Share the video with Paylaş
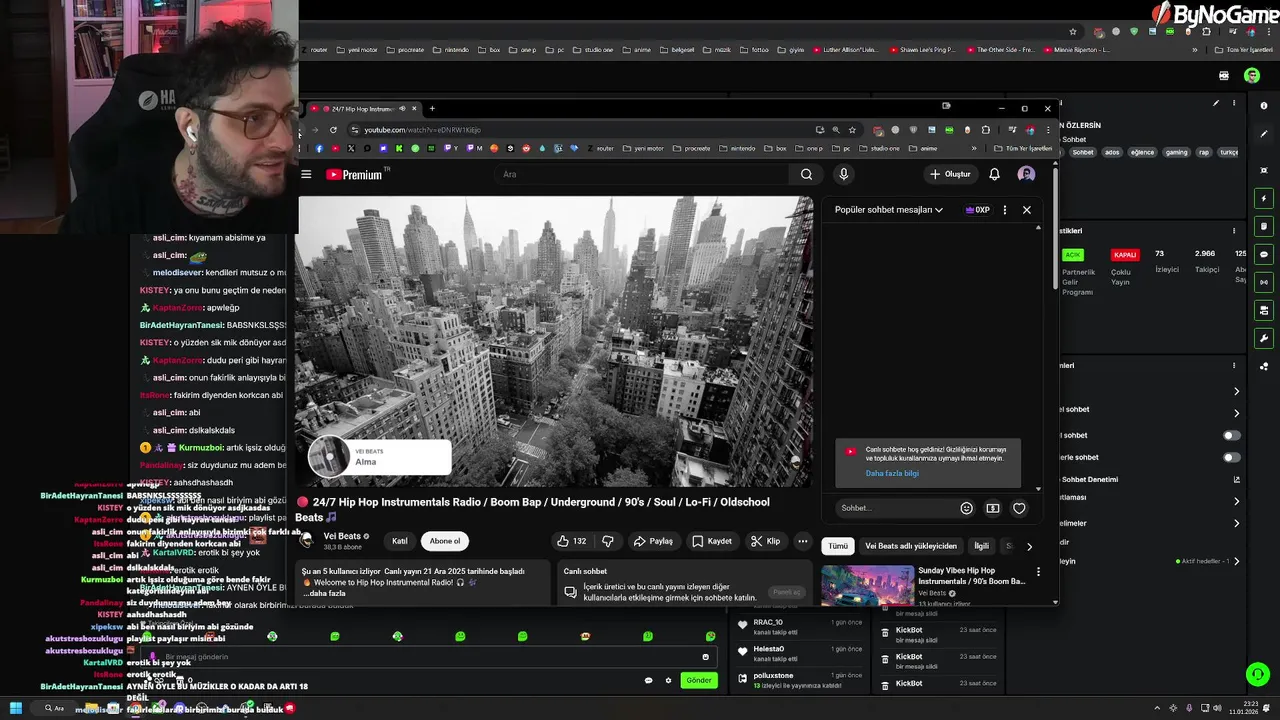The width and height of the screenshot is (1280, 720). tap(653, 541)
